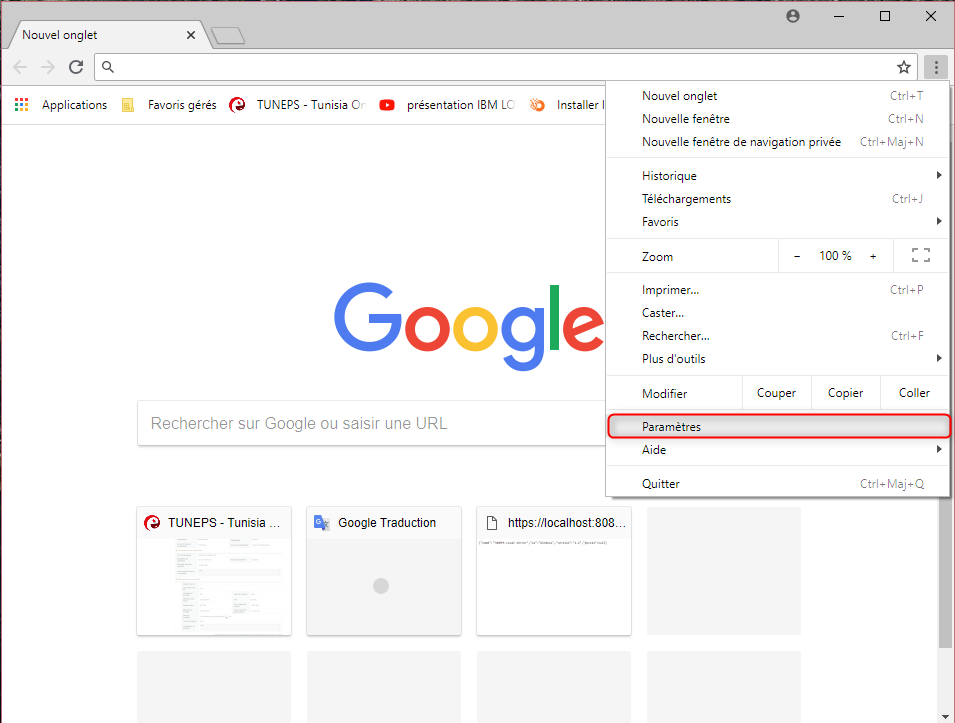Decrease zoom with the minus button
The image size is (955, 723).
[x=797, y=256]
